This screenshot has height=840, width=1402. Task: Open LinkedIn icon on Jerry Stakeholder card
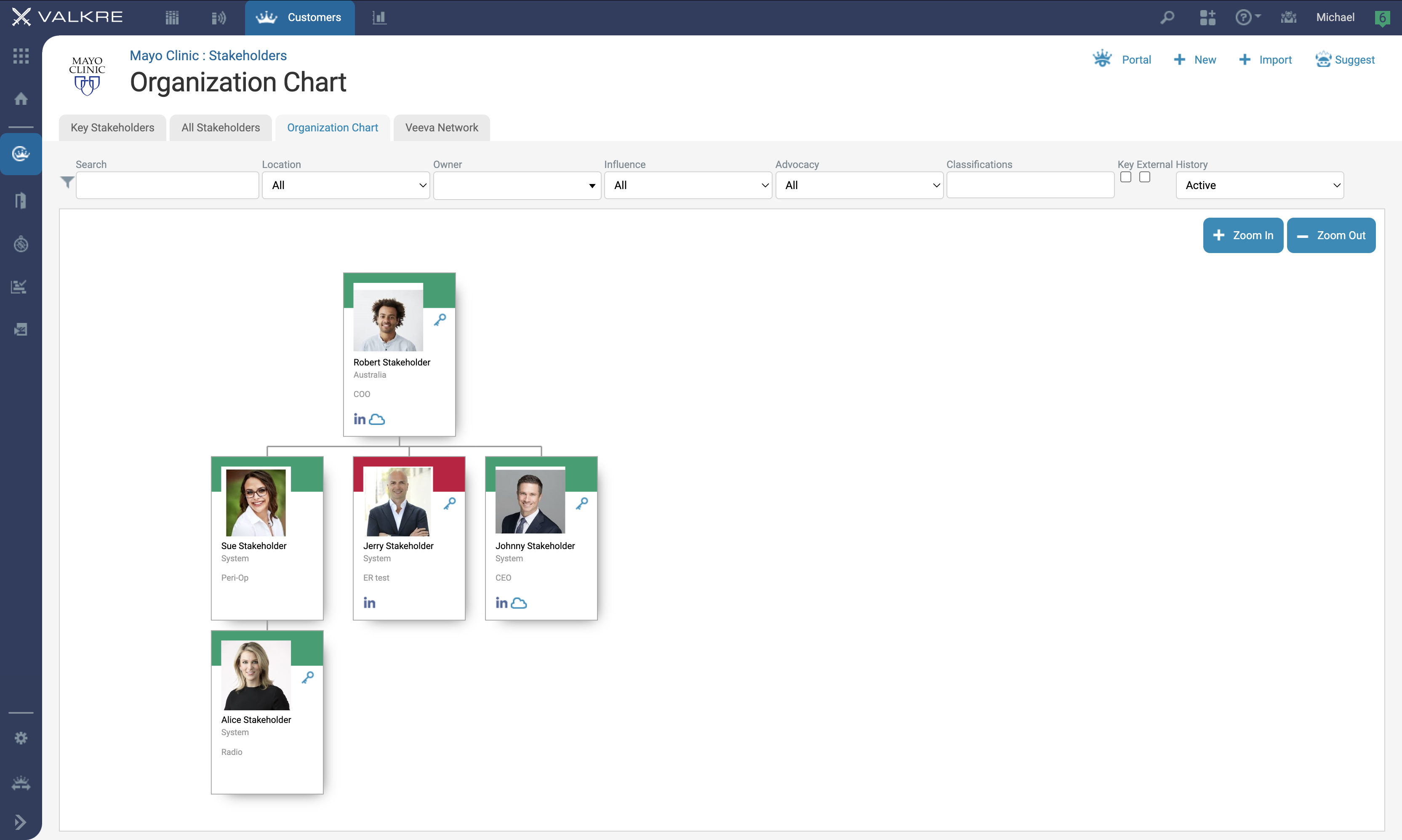(x=370, y=603)
